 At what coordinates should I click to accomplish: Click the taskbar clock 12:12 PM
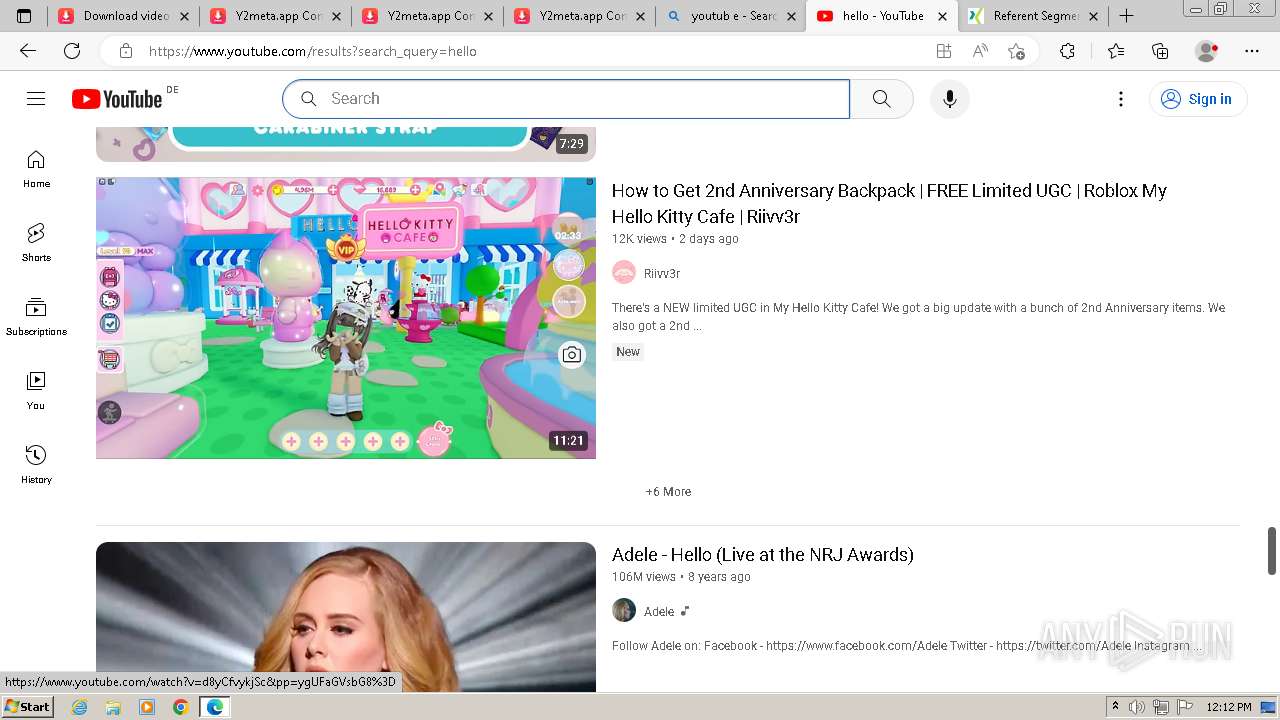coord(1229,707)
